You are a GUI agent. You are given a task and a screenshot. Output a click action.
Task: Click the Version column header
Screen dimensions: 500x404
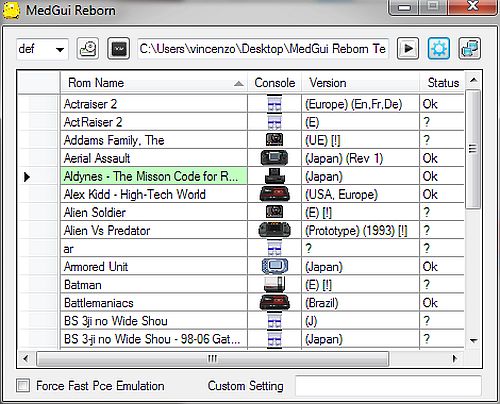pyautogui.click(x=360, y=82)
